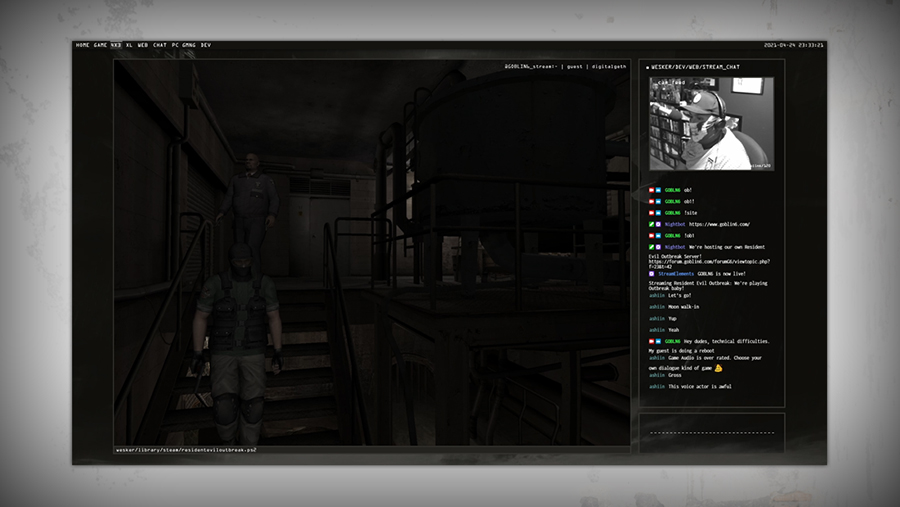The image size is (900, 507).
Task: Click the purple badge on Nightbot goblin6.com row
Action: click(x=658, y=225)
